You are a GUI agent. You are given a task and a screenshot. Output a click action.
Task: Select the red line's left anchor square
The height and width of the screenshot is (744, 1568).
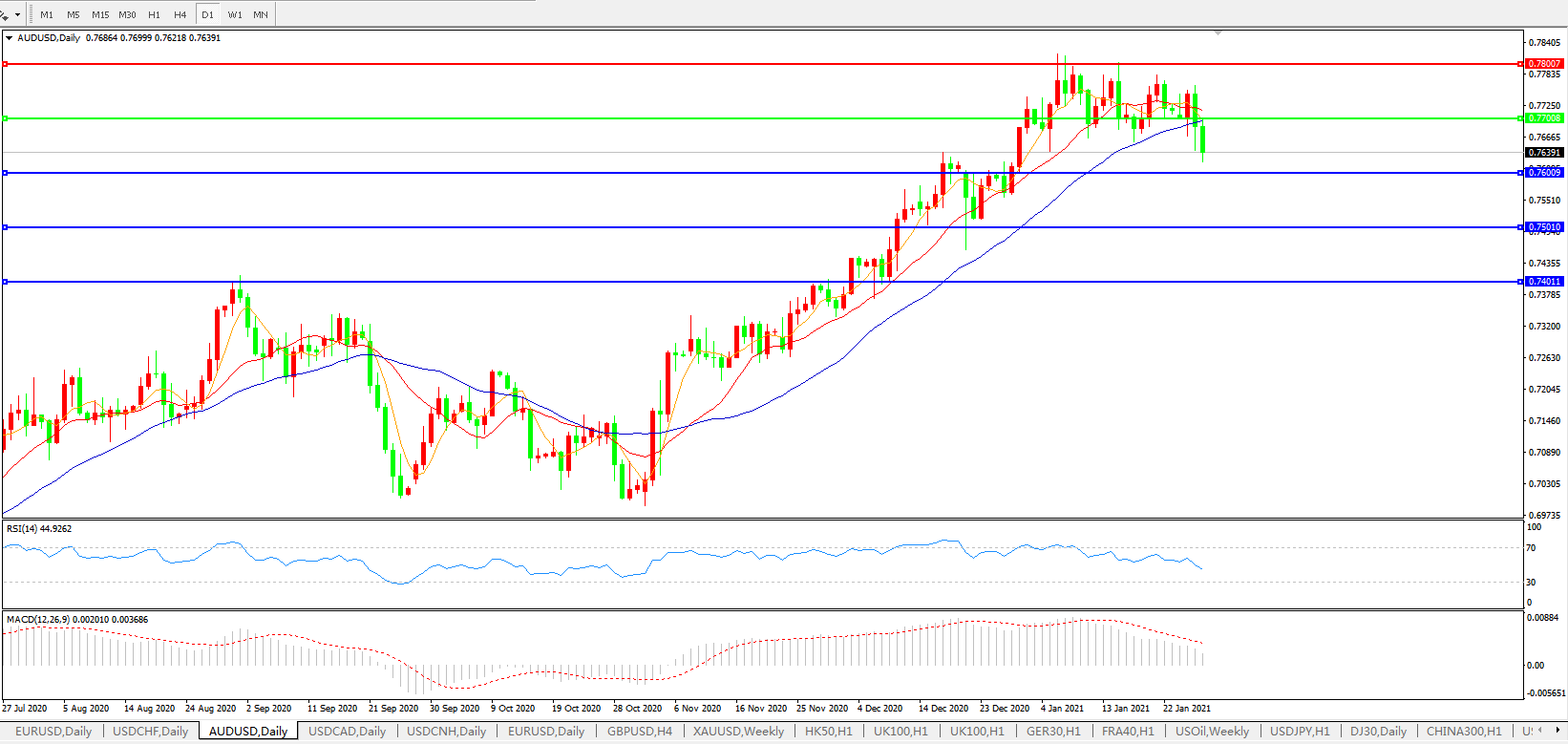(6, 64)
